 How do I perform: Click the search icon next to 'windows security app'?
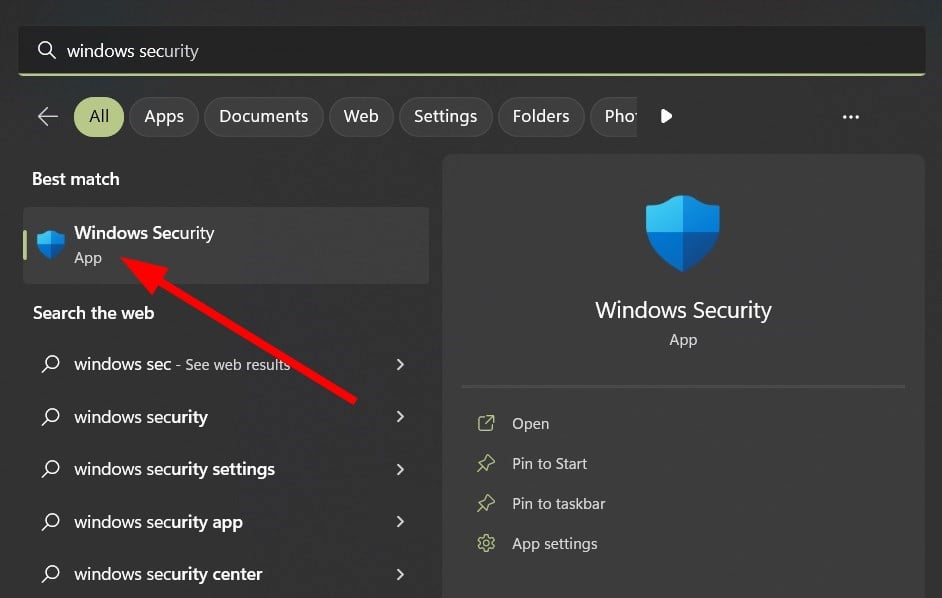51,522
